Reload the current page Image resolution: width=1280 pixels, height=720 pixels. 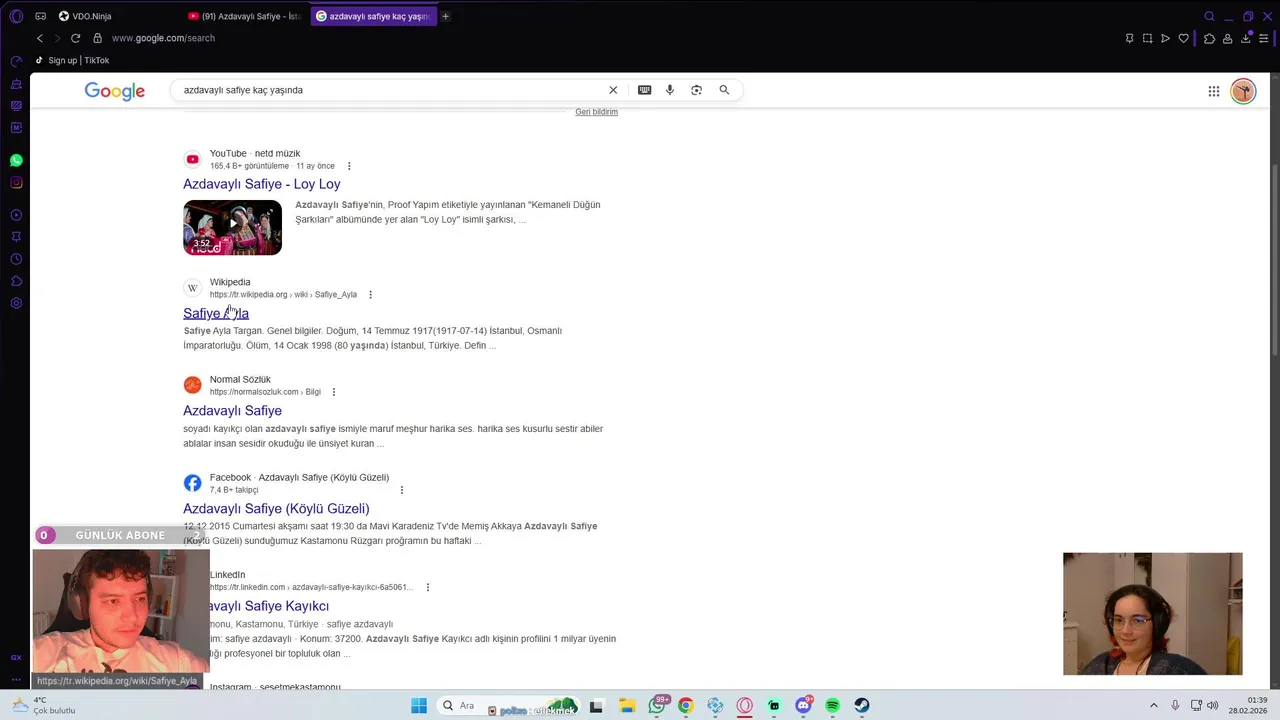(75, 38)
